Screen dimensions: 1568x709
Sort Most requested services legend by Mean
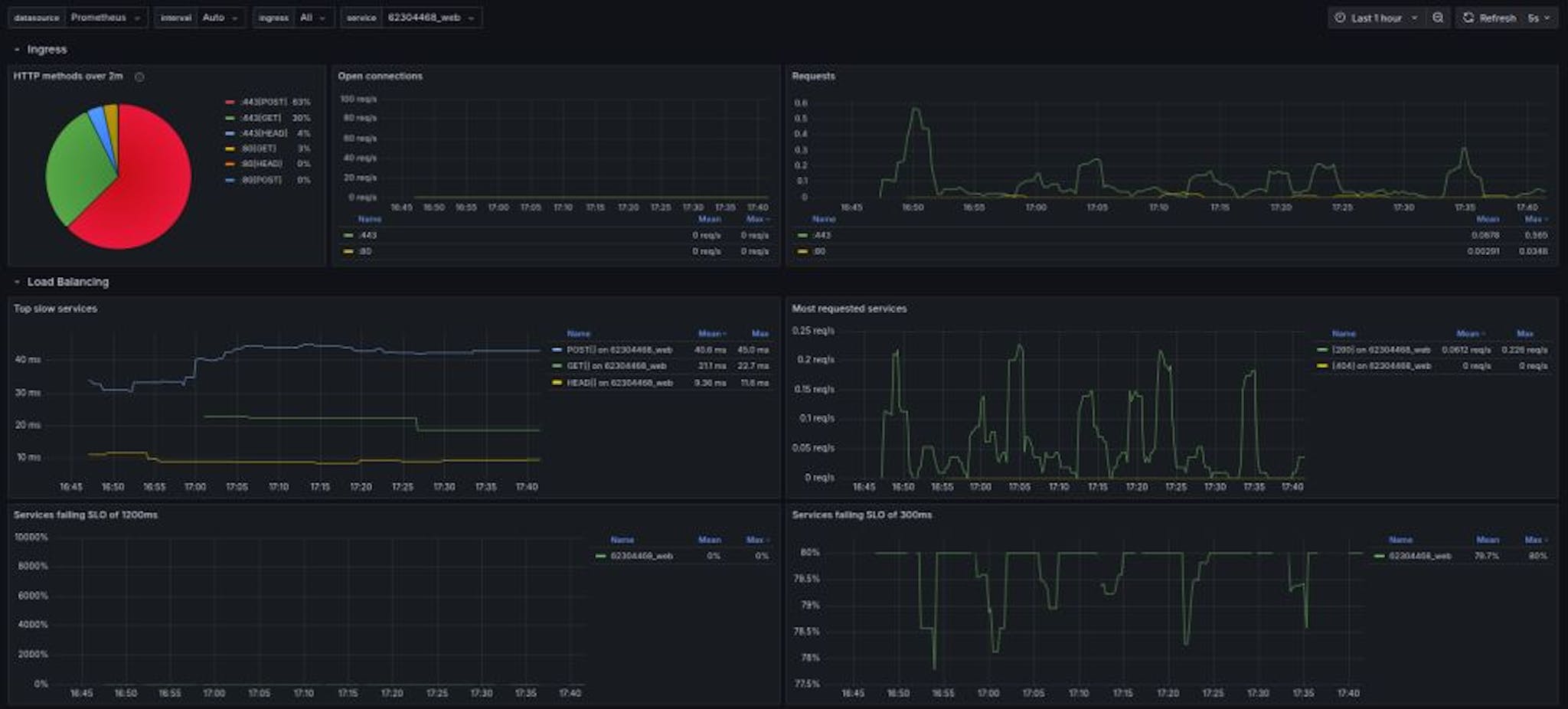tap(1467, 334)
